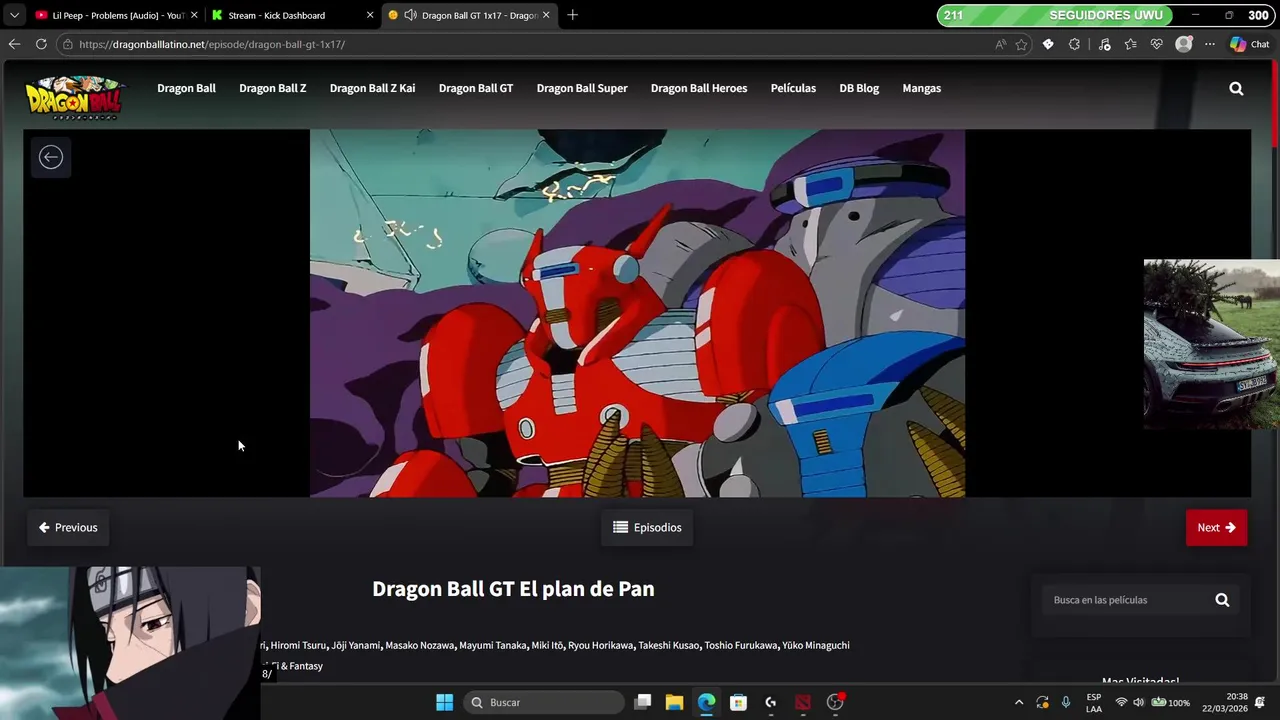Click the video player frame
This screenshot has width=1280, height=720.
click(637, 313)
